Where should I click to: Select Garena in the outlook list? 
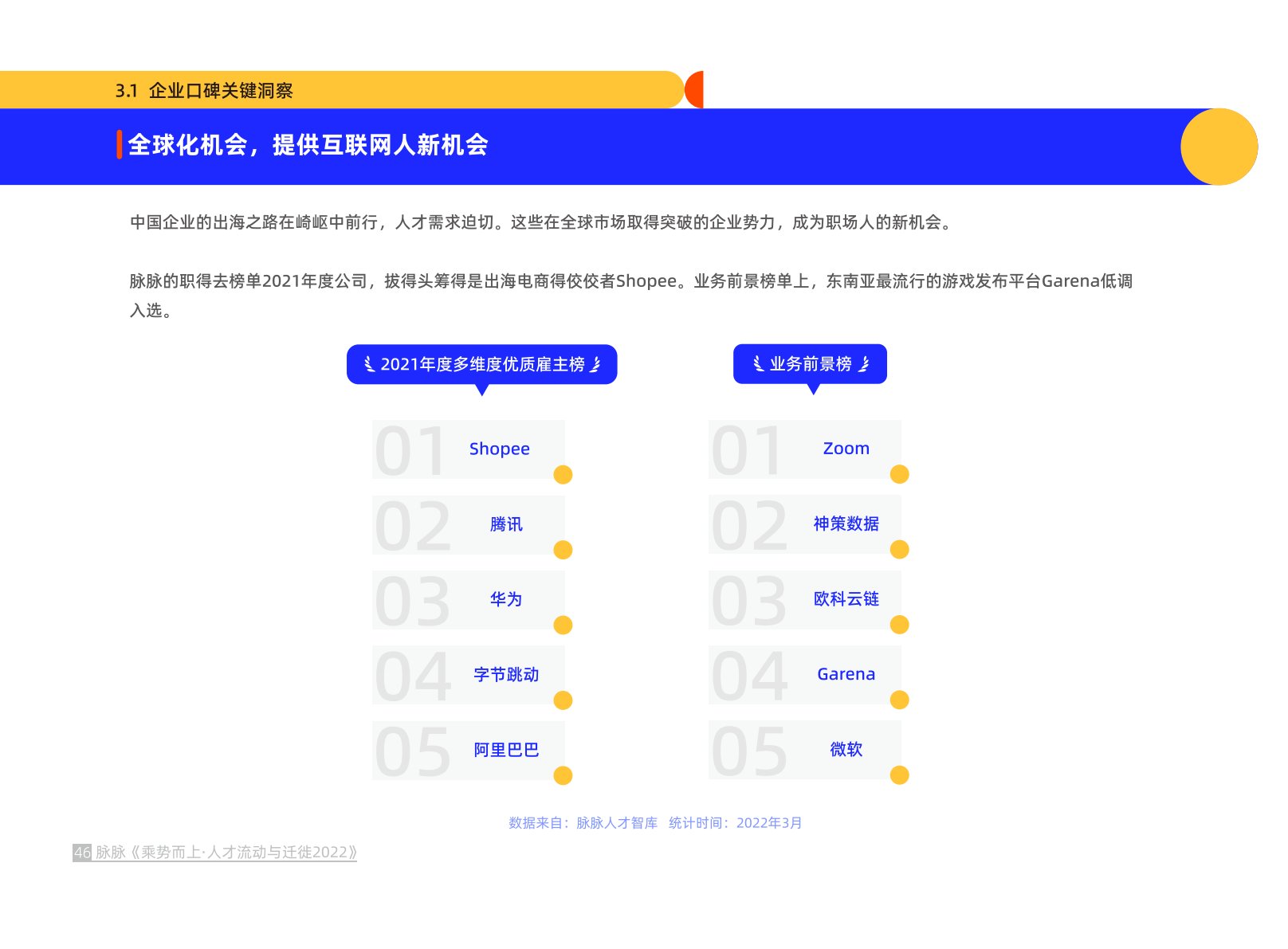(805, 675)
